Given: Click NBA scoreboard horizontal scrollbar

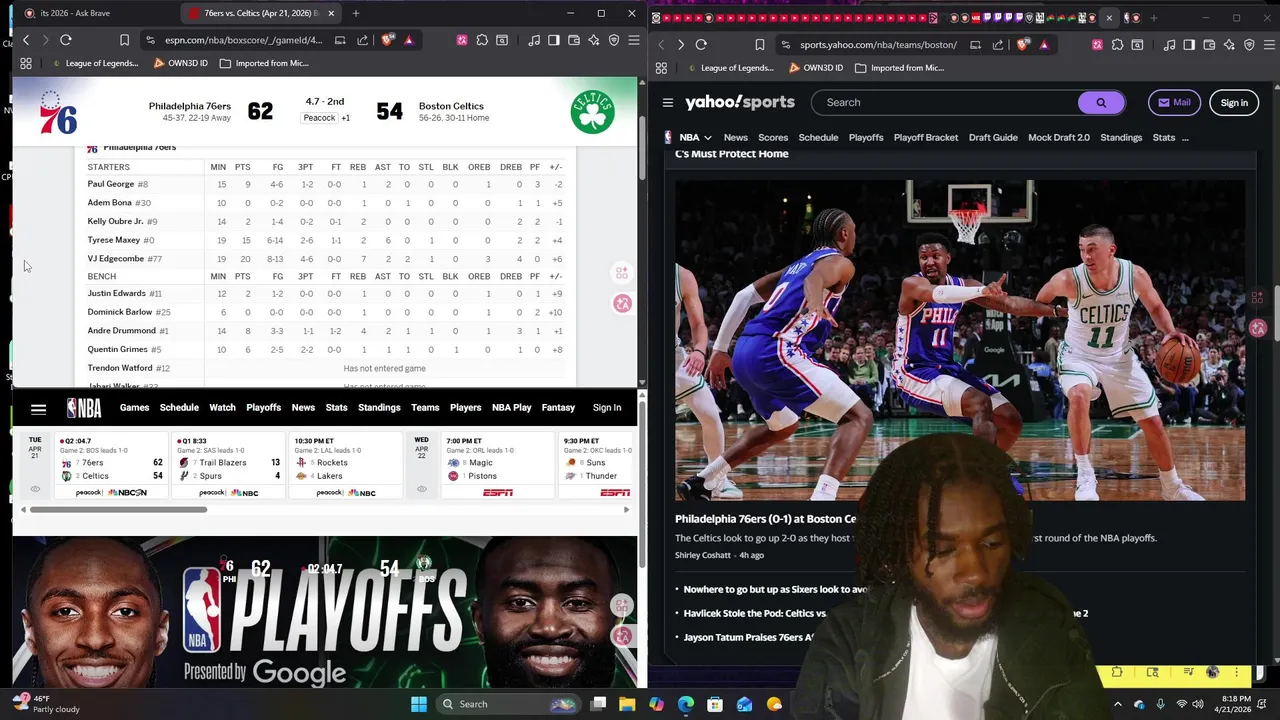Looking at the screenshot, I should tap(118, 510).
